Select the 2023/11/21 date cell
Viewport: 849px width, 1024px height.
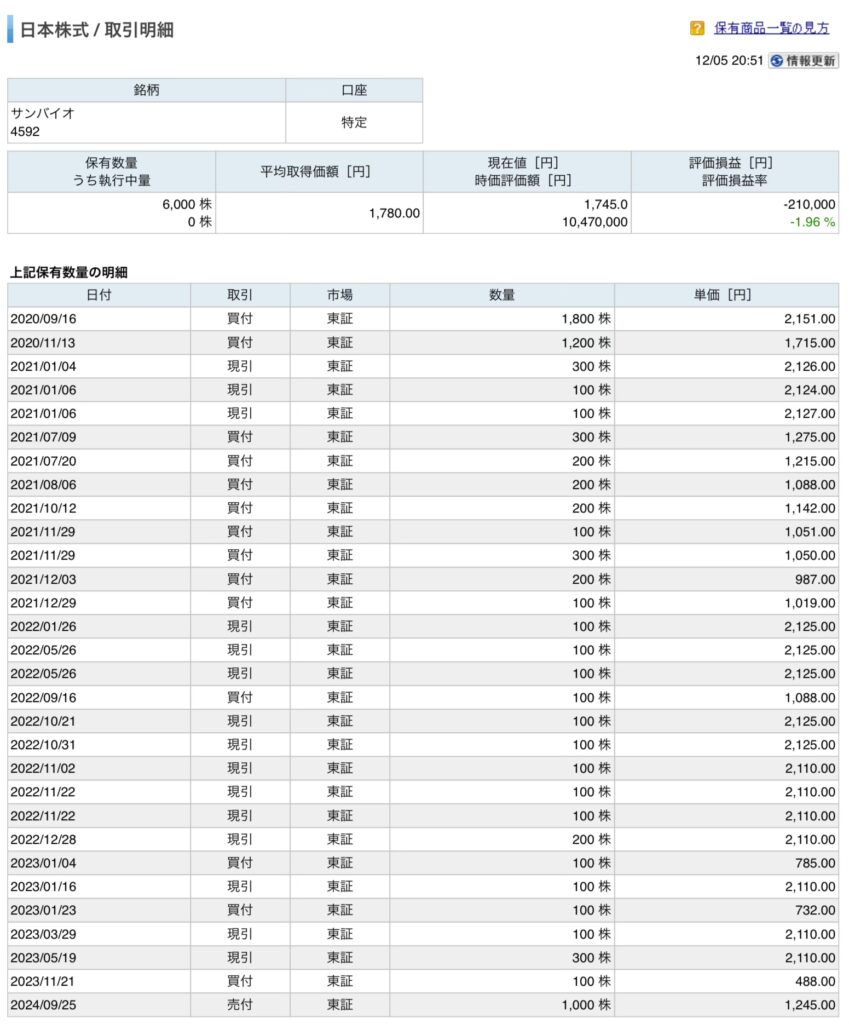coord(41,981)
